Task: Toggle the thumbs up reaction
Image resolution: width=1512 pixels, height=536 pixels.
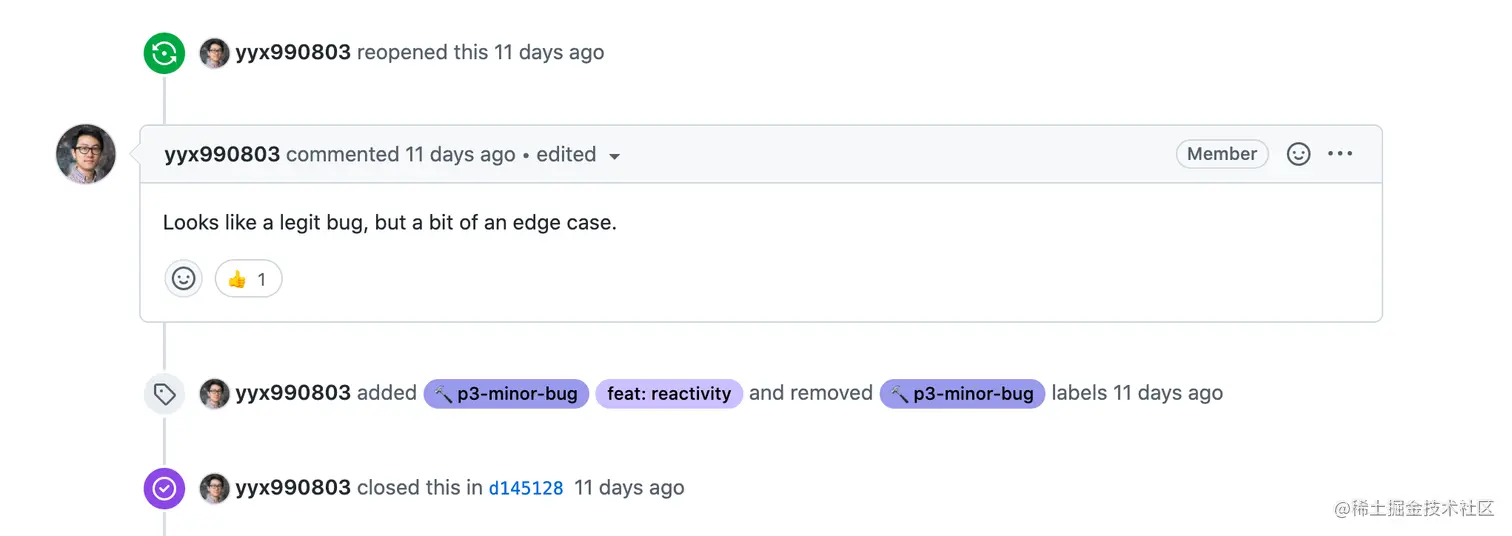Action: 248,279
